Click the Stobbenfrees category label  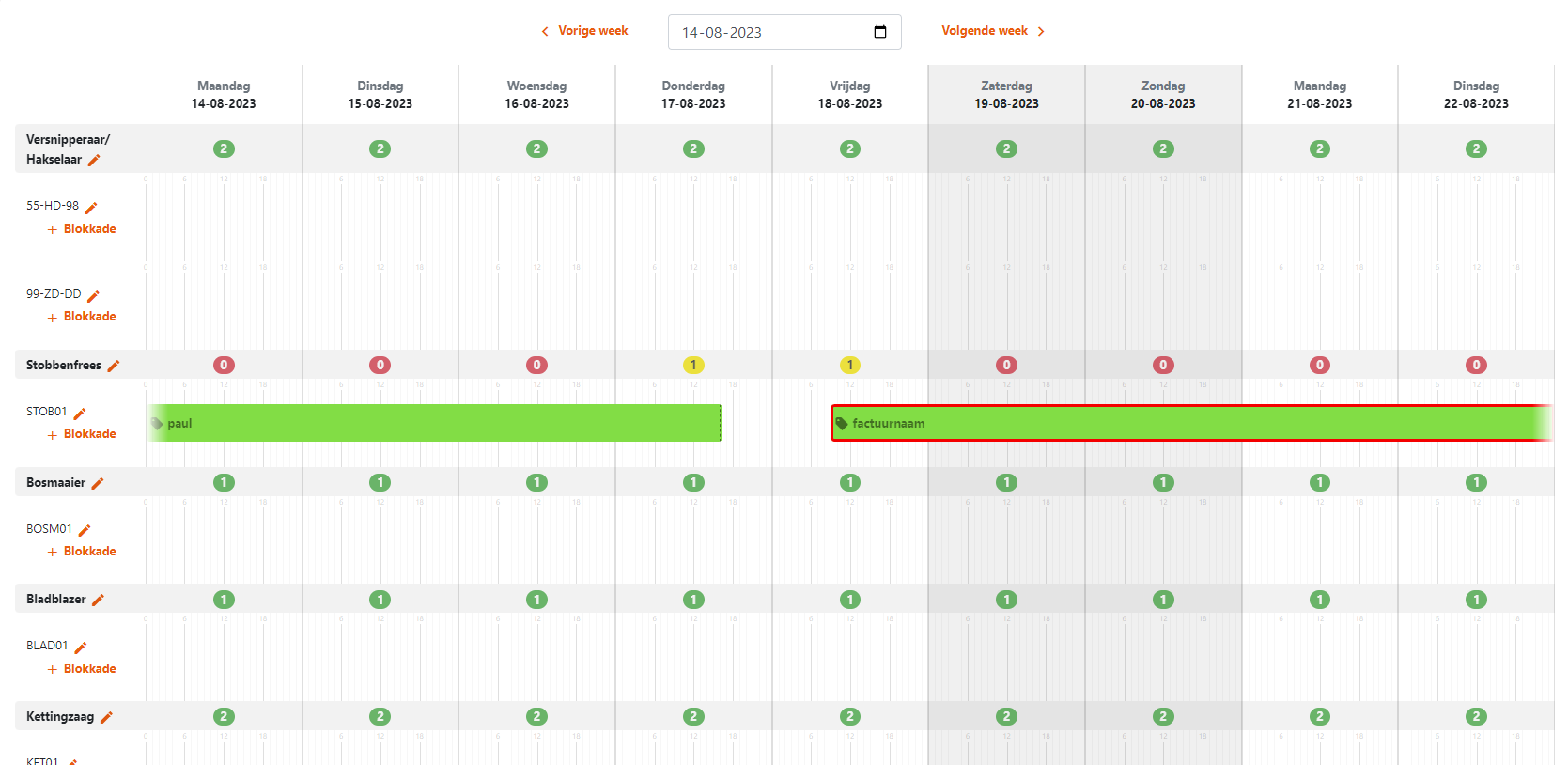(64, 366)
